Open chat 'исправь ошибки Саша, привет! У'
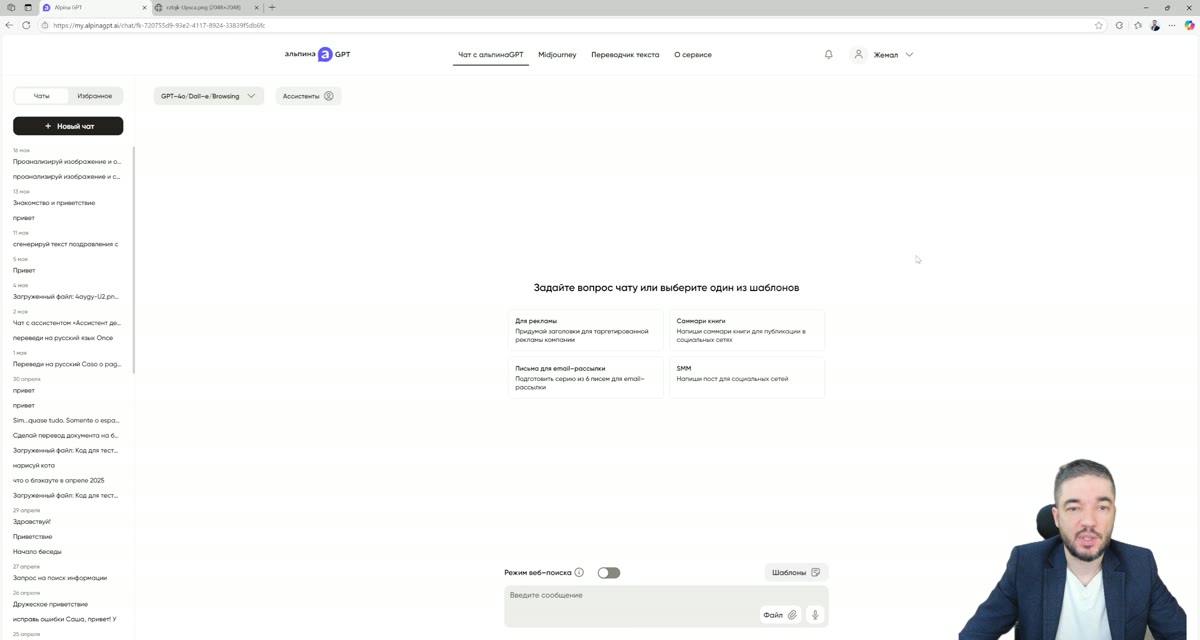The height and width of the screenshot is (640, 1200). 65,619
